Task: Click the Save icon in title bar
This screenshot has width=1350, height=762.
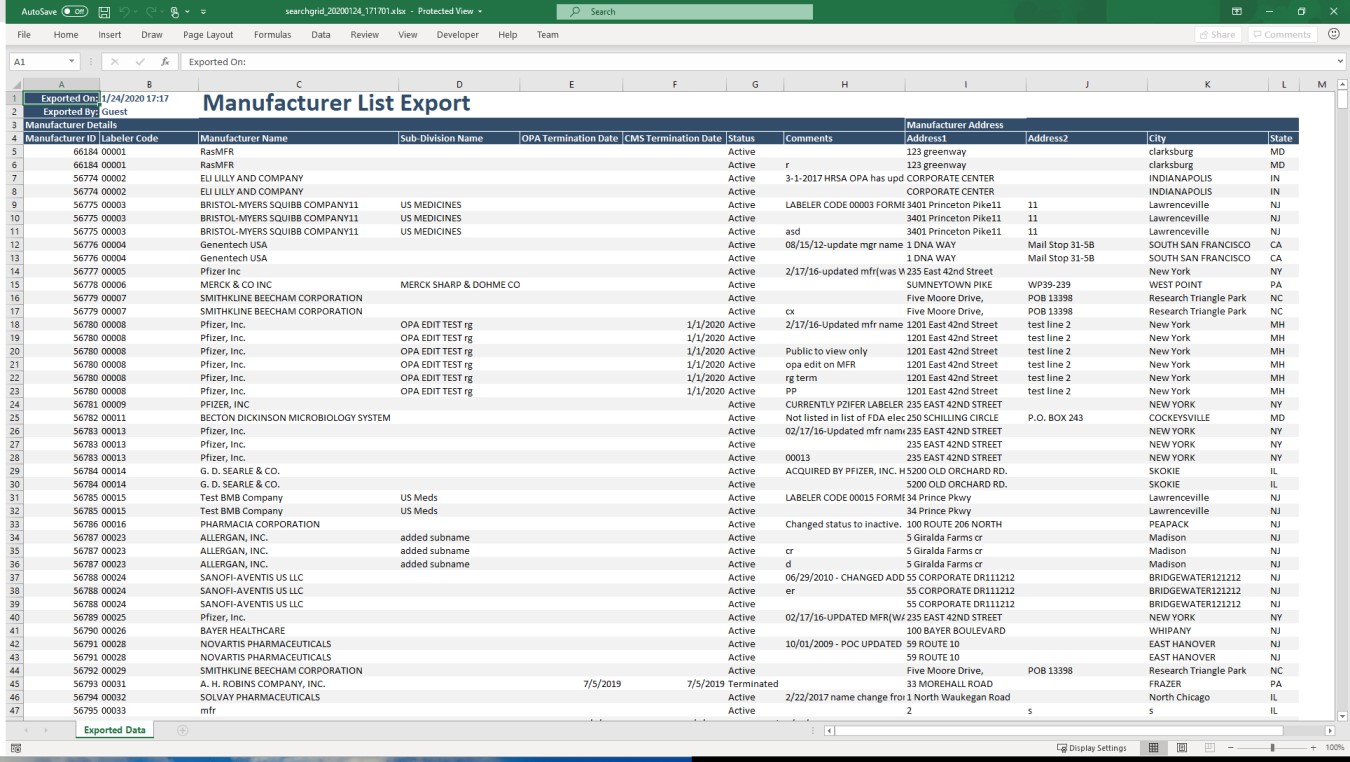Action: tap(105, 11)
